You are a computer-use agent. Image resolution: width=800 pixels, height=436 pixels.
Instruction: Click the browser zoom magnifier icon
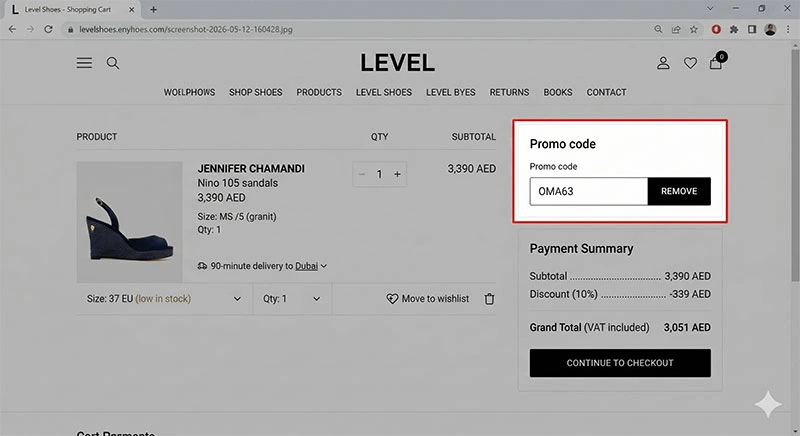pyautogui.click(x=658, y=30)
